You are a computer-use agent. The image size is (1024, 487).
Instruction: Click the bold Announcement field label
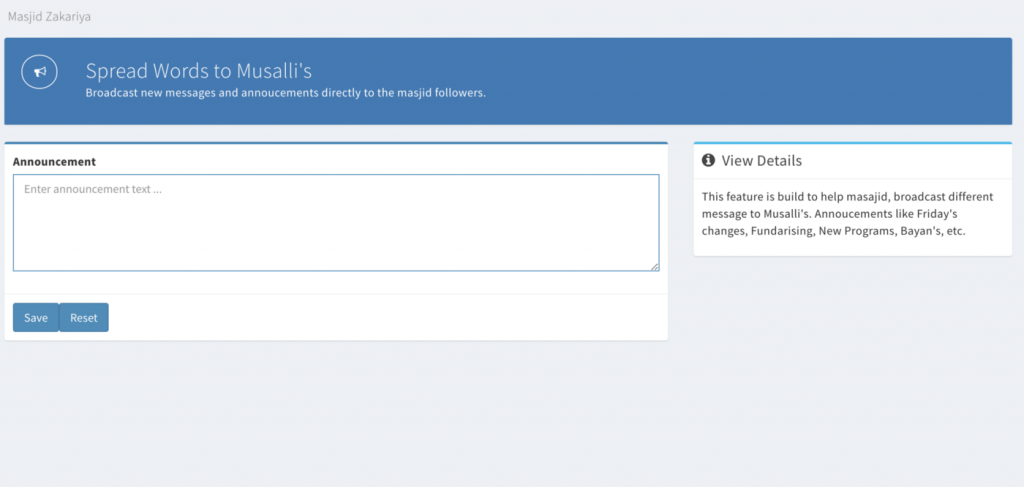coord(54,161)
